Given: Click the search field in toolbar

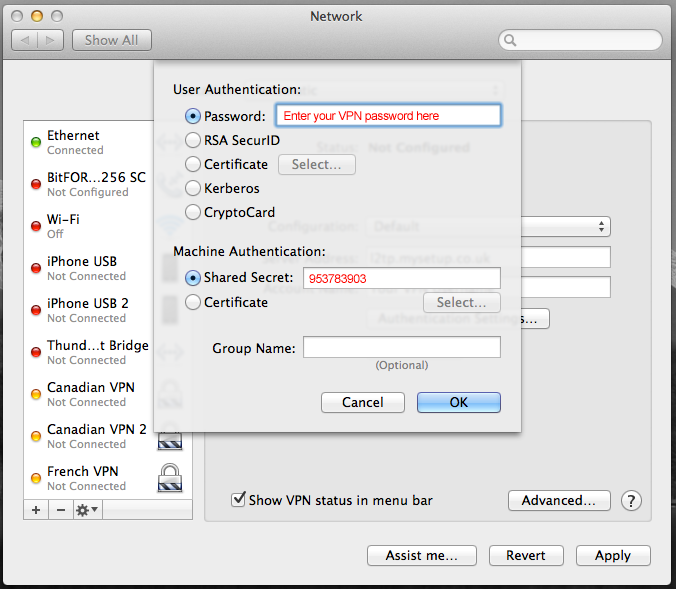Looking at the screenshot, I should [580, 40].
